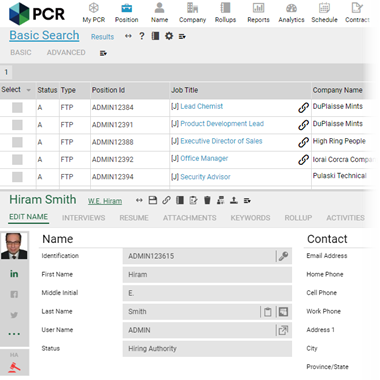The height and width of the screenshot is (380, 380).
Task: Click chain link icon for Product Development Lead
Action: [303, 125]
